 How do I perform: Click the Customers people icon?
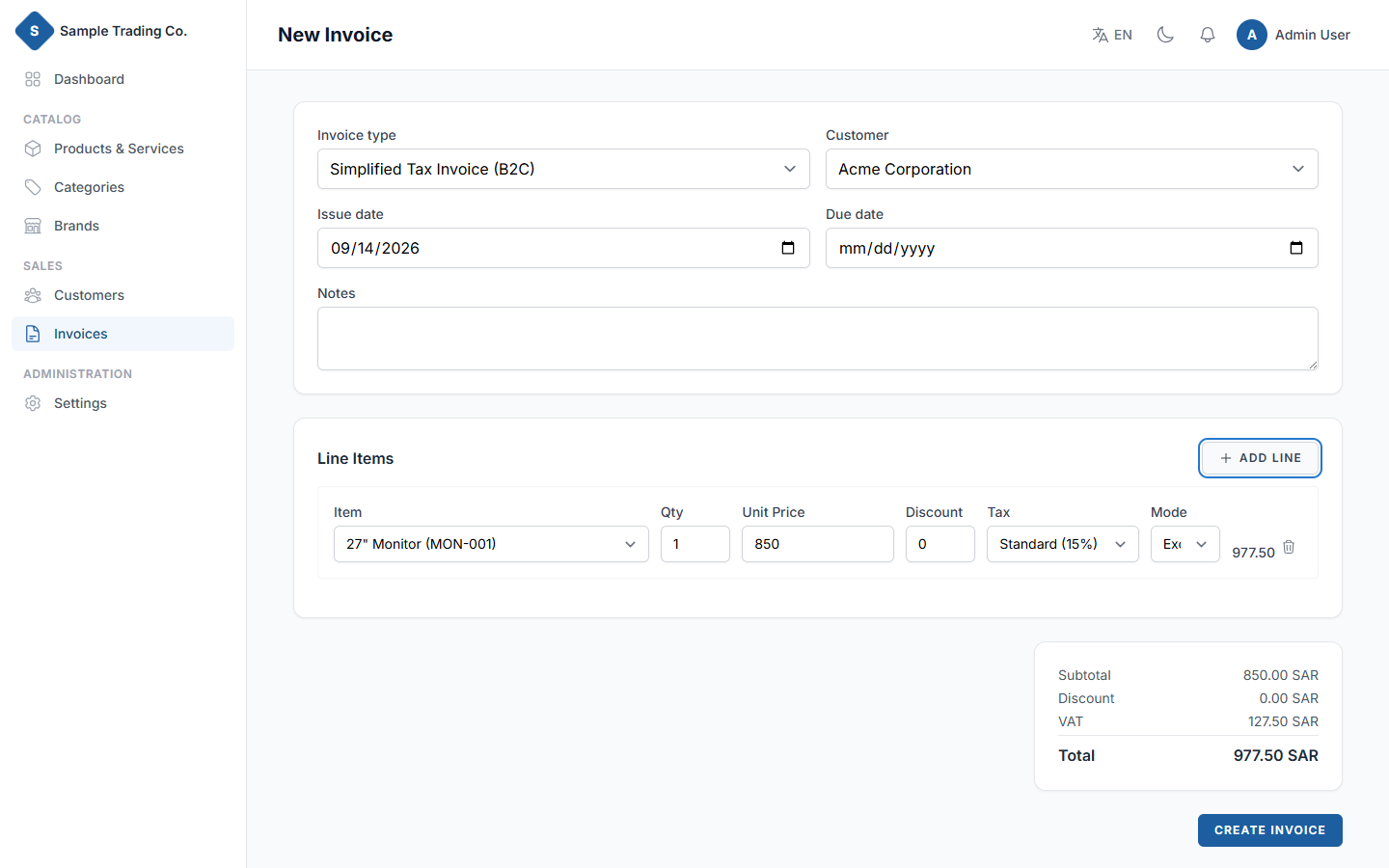tap(33, 295)
